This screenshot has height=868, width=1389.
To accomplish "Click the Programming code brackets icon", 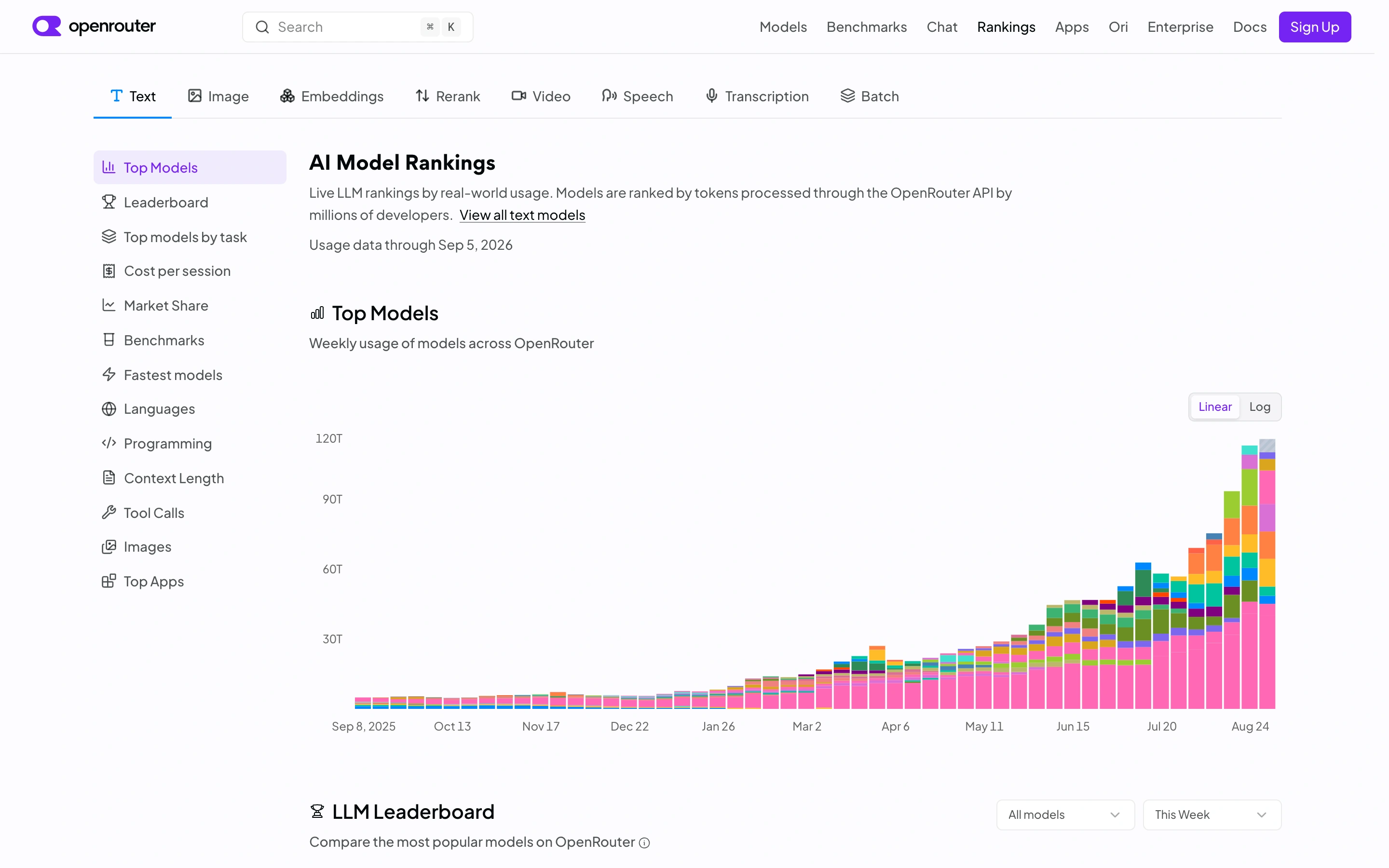I will [x=109, y=443].
